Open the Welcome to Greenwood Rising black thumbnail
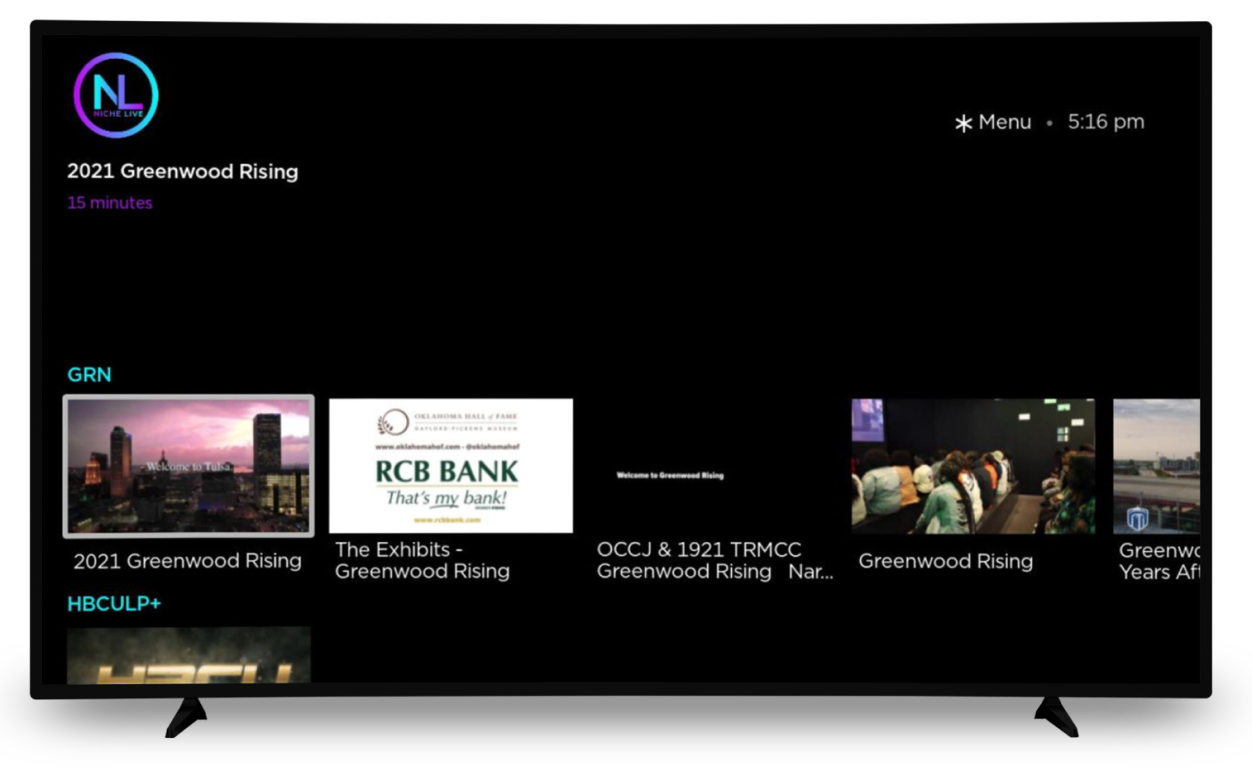This screenshot has width=1252, height=768. (x=713, y=466)
